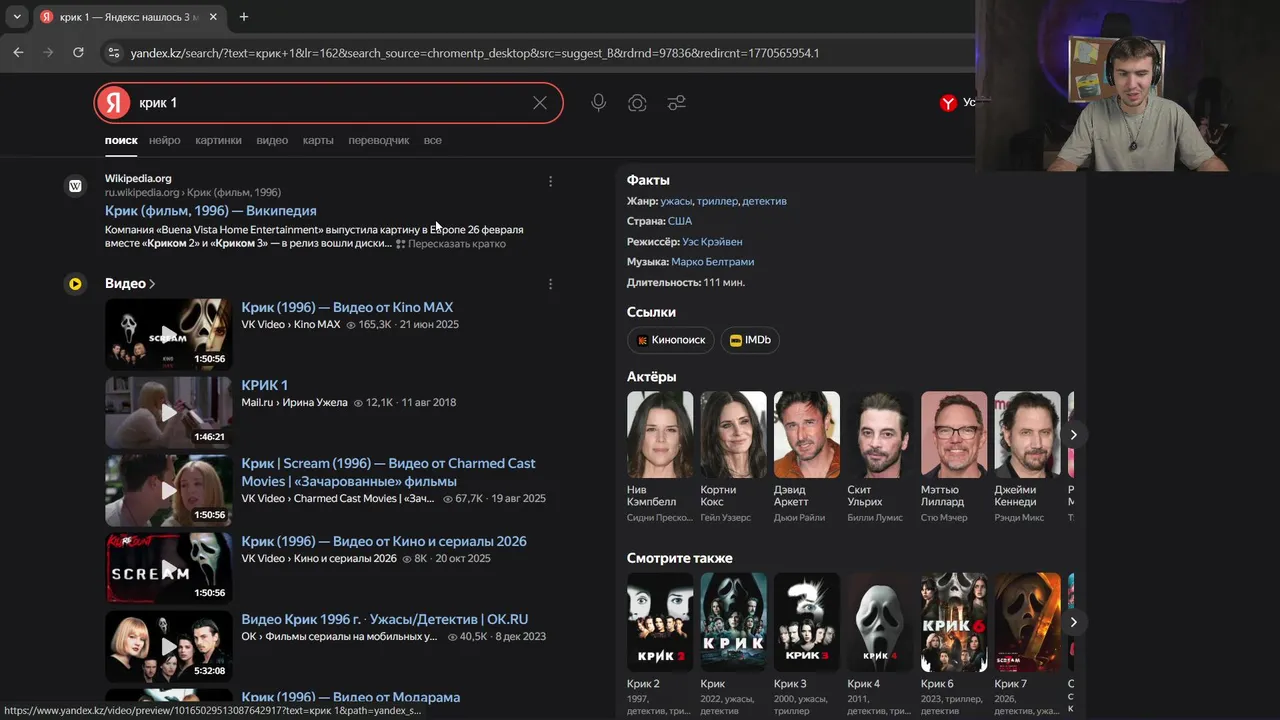Open the 'КРИК 1' video link

pos(264,385)
